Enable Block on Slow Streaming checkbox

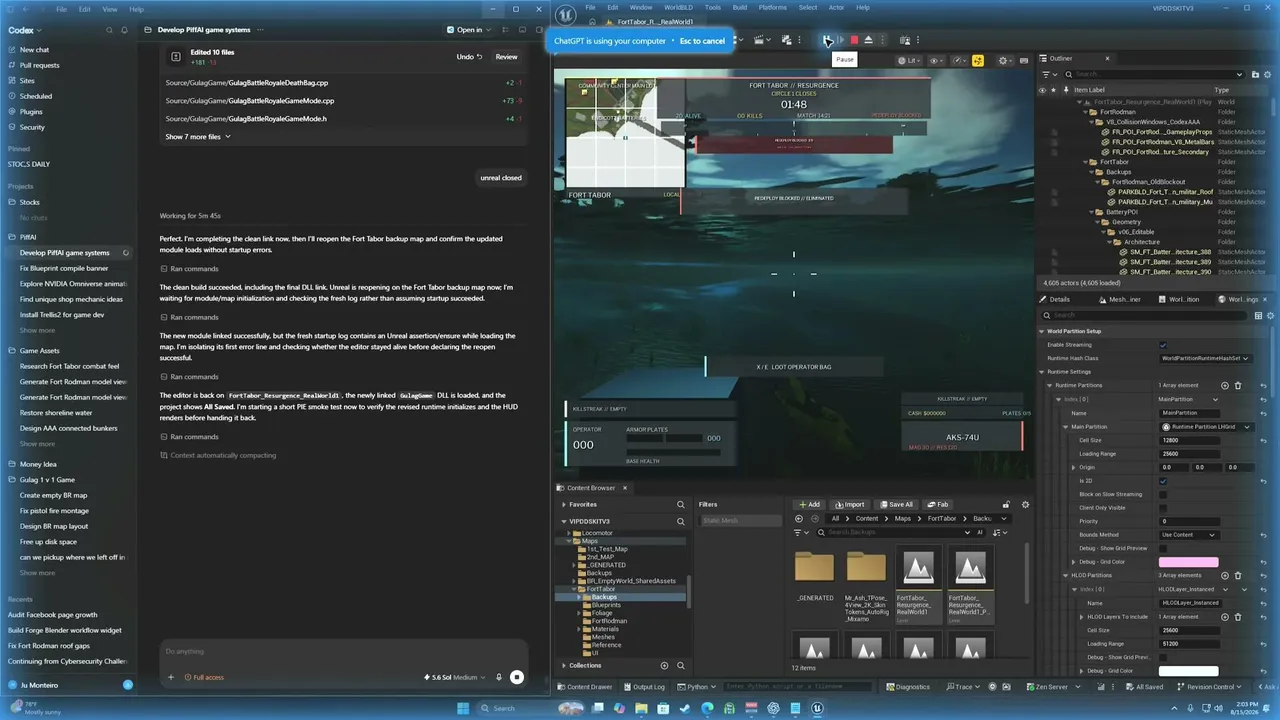click(x=1163, y=494)
